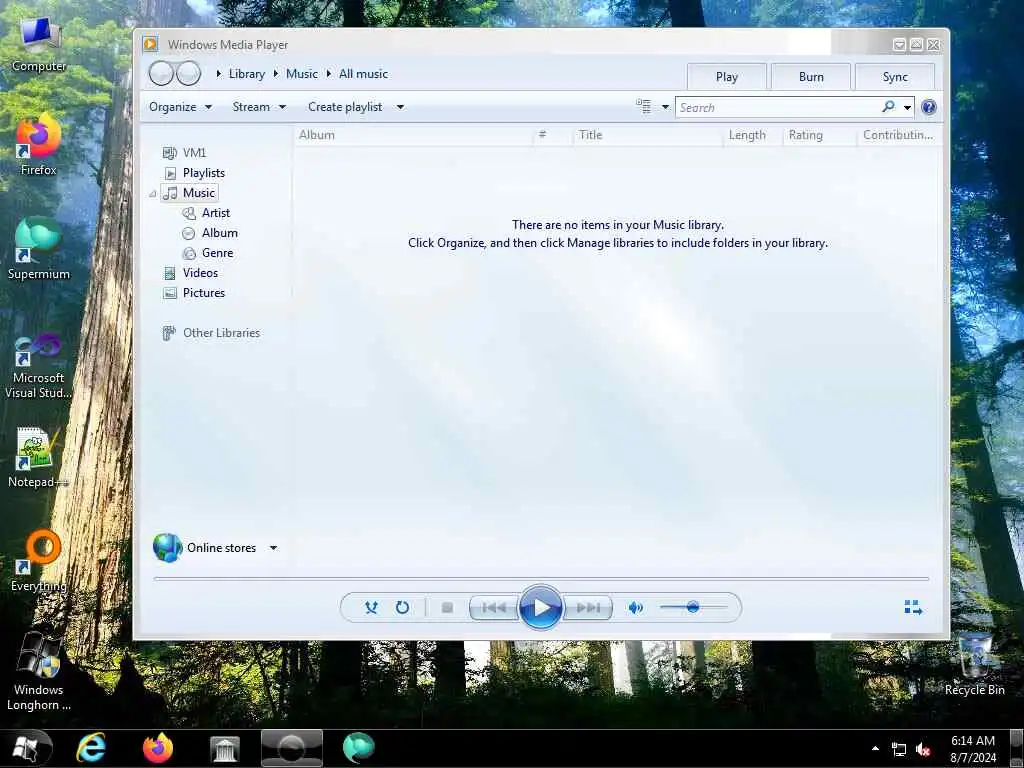Click the Back navigation button

pos(161,74)
